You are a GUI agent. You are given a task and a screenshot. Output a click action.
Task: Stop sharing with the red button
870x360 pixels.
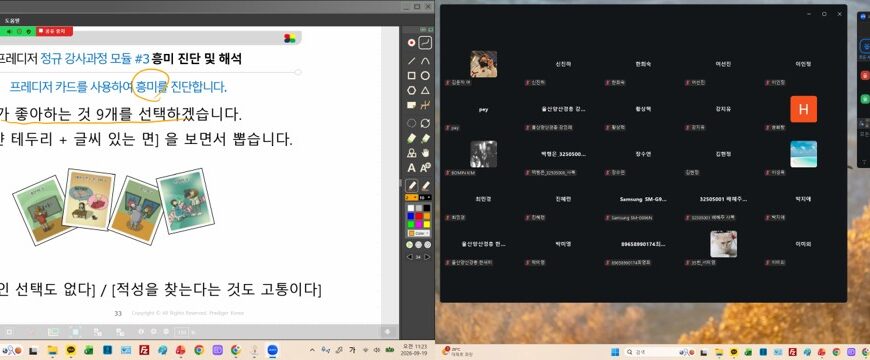coord(54,31)
